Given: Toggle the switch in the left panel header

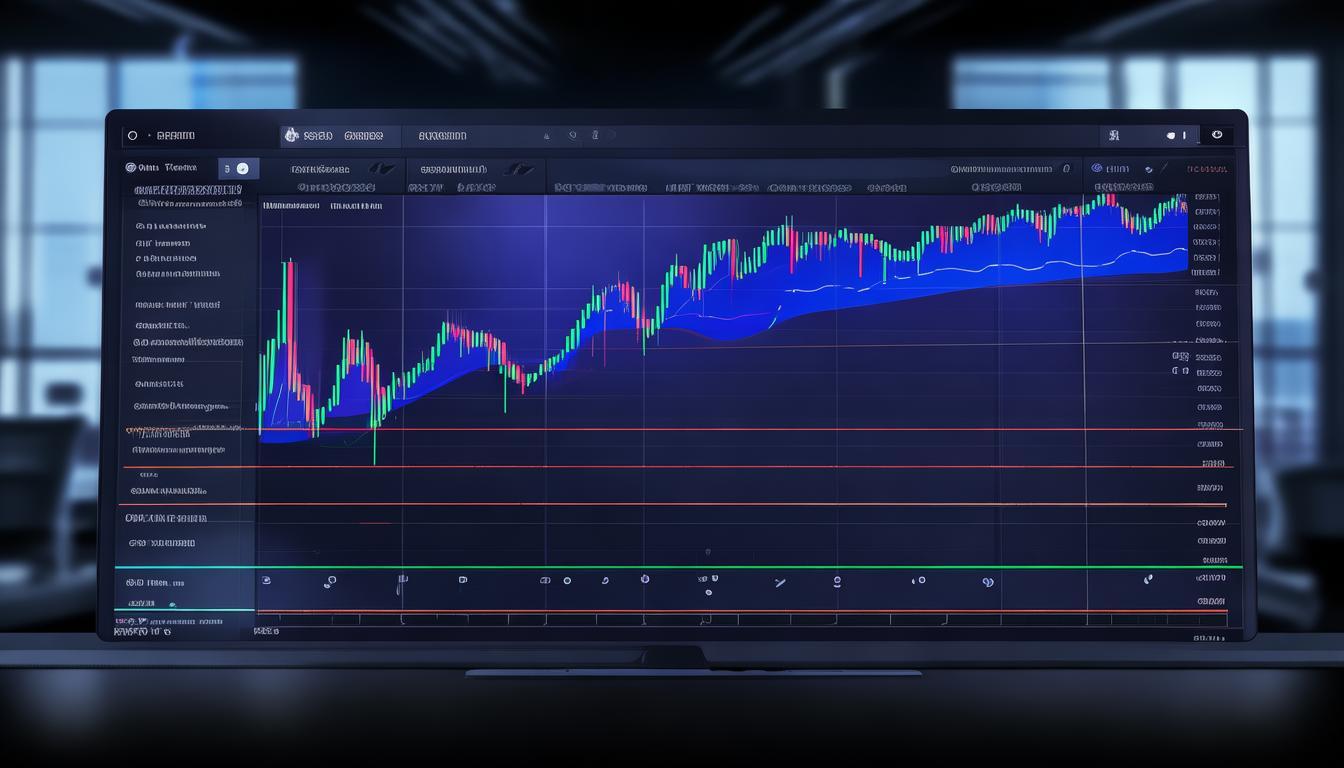Looking at the screenshot, I should click(240, 169).
